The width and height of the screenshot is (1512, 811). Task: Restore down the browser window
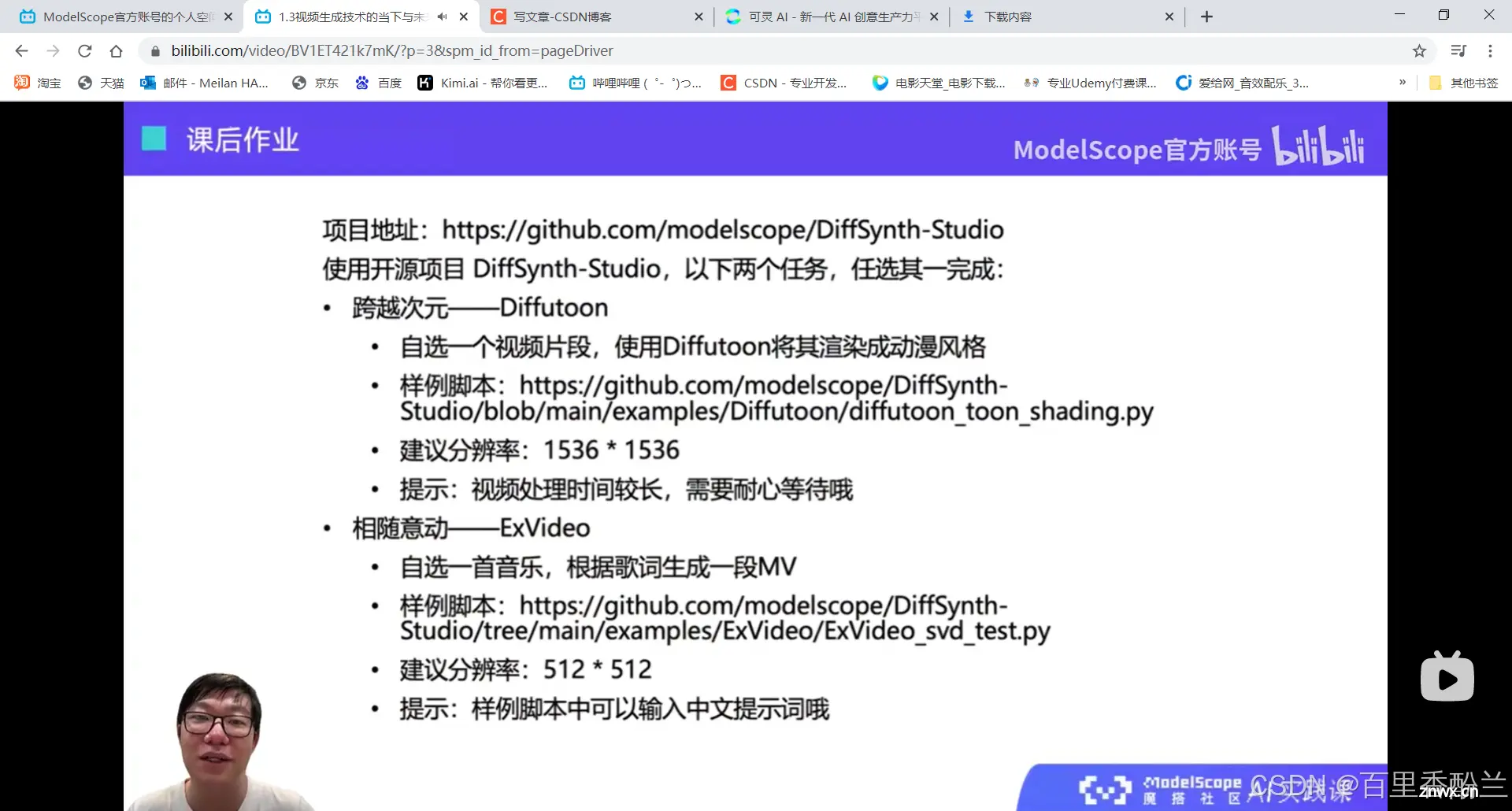point(1443,15)
